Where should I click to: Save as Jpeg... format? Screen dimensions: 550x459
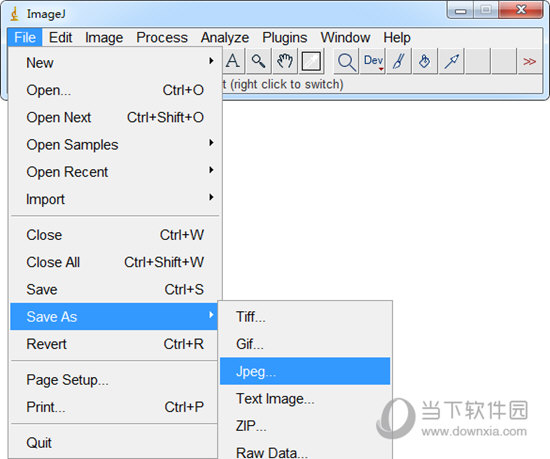point(305,371)
